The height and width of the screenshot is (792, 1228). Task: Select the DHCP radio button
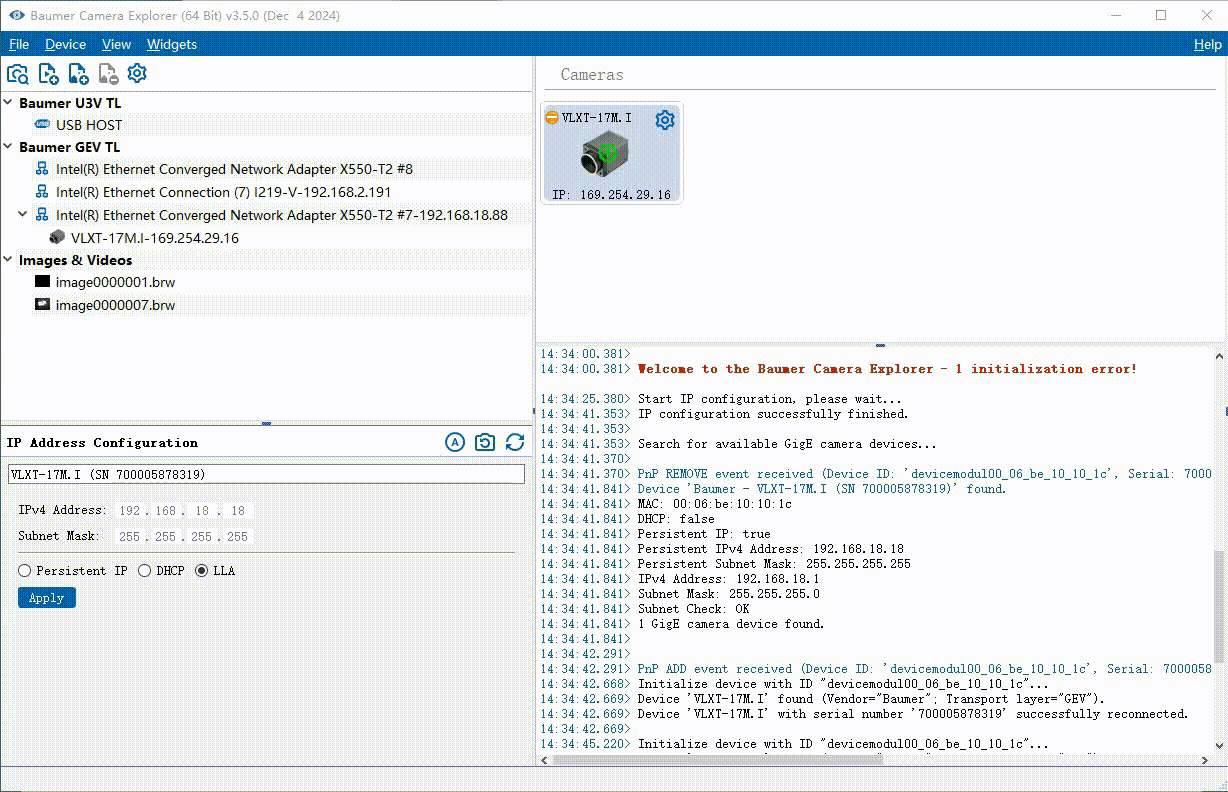[x=144, y=571]
